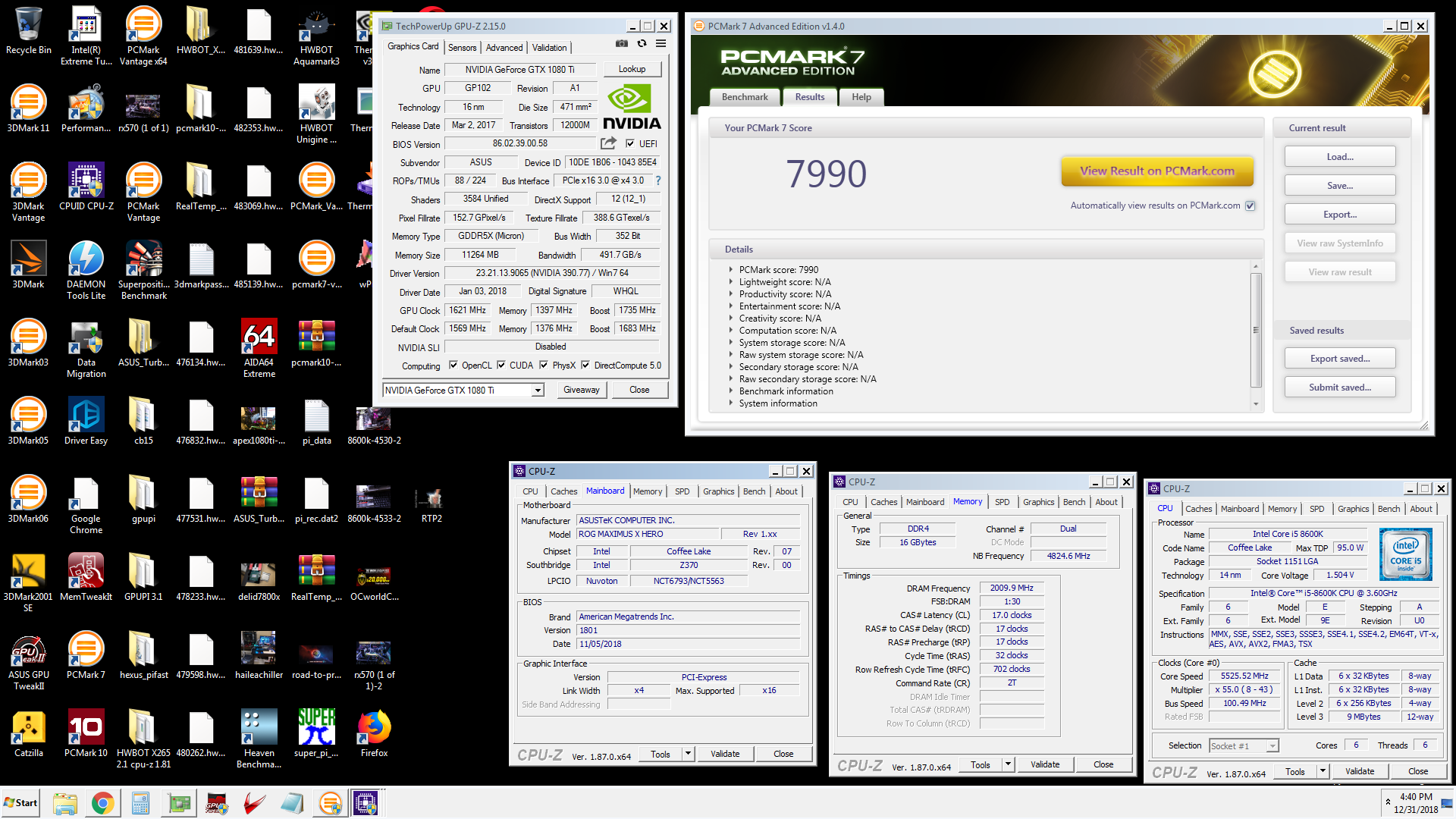Select the DAEMON Tools Lite desktop icon
The width and height of the screenshot is (1456, 819).
click(x=86, y=271)
